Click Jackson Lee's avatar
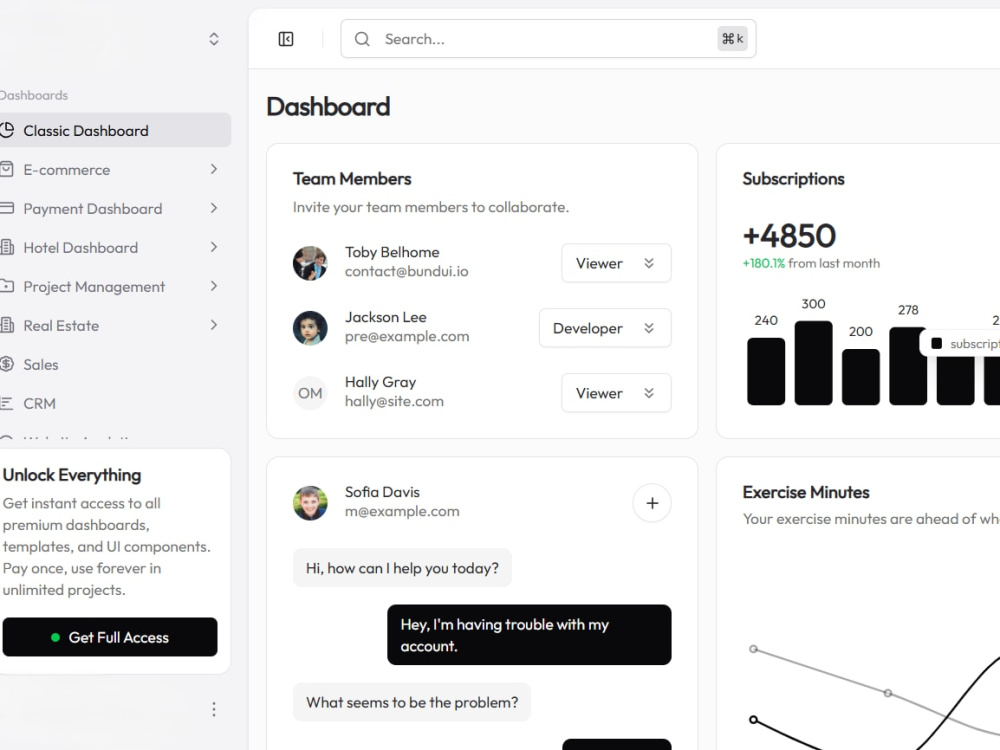1000x750 pixels. (x=310, y=328)
